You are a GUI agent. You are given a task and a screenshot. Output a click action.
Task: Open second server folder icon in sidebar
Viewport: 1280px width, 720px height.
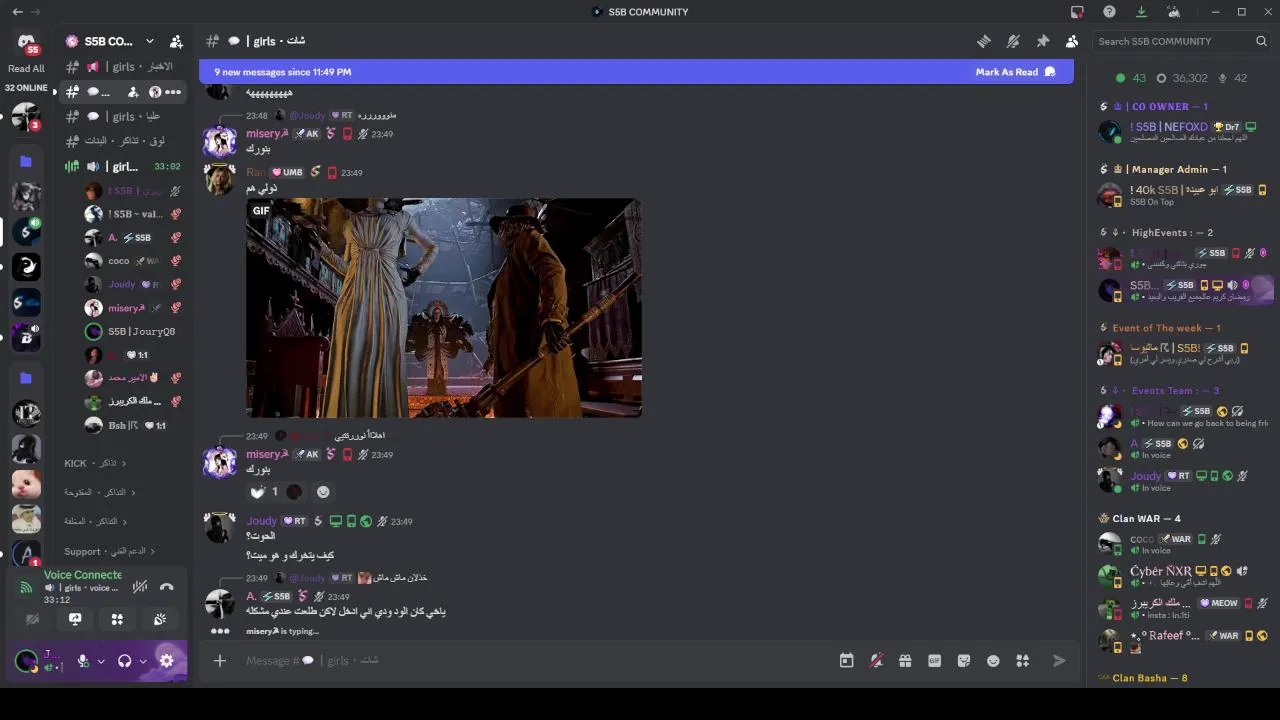tap(26, 378)
